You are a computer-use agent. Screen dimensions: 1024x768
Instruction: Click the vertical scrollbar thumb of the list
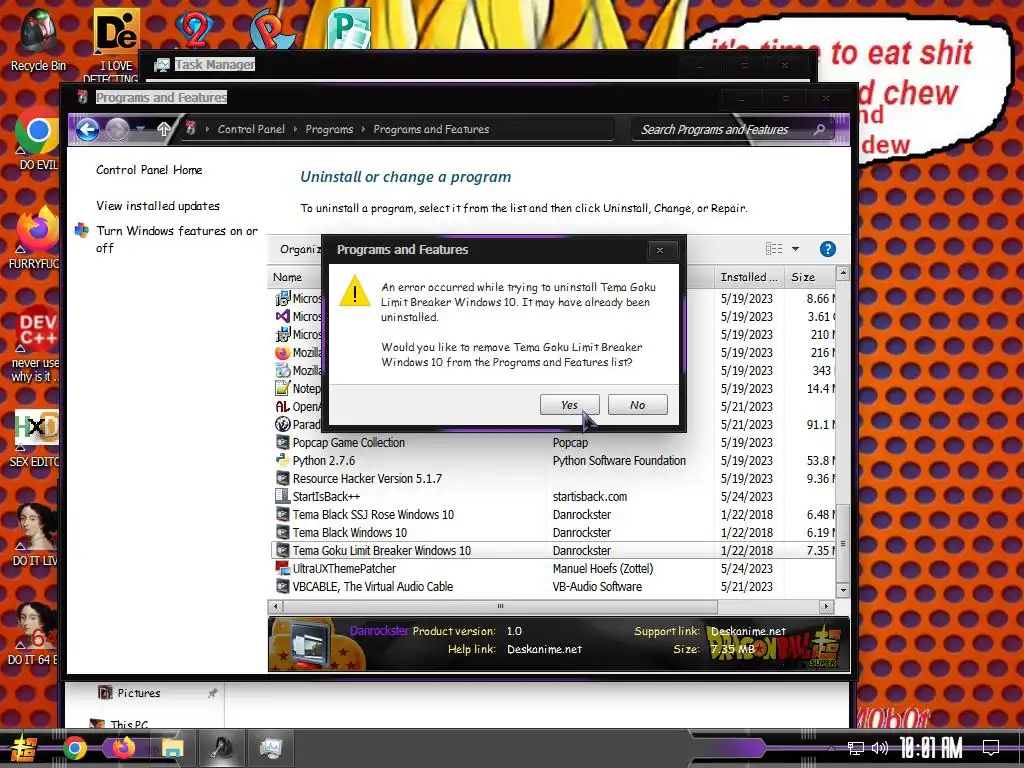point(842,543)
